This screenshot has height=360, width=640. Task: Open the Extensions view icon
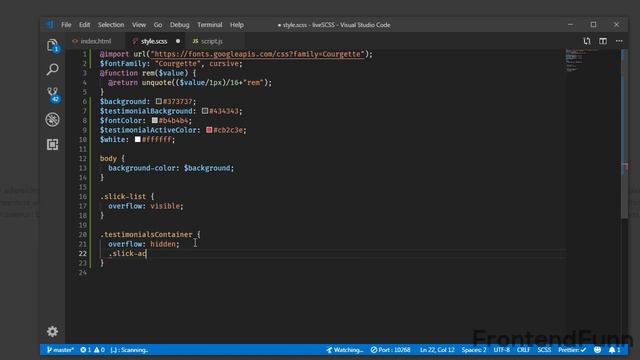(x=52, y=144)
